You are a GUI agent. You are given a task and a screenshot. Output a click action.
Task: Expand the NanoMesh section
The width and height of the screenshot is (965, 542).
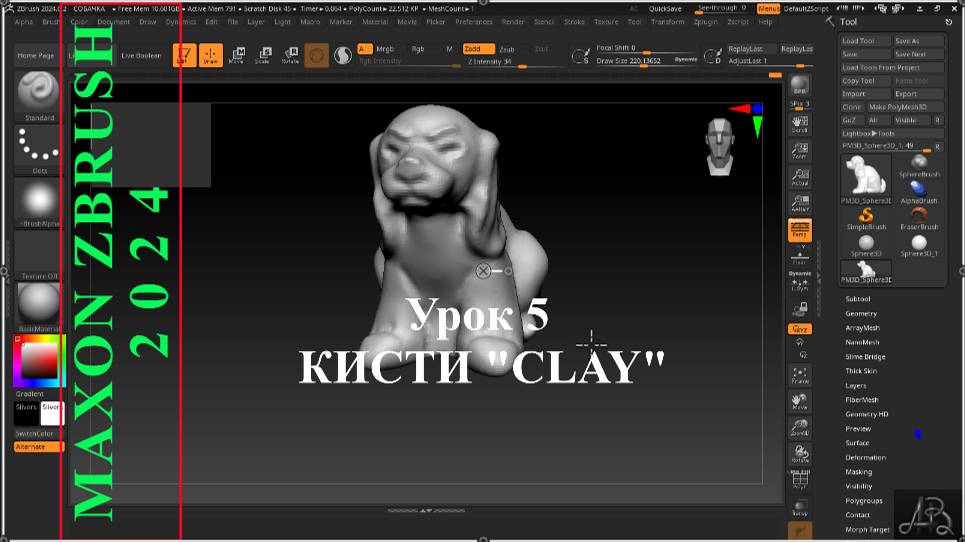pos(862,342)
